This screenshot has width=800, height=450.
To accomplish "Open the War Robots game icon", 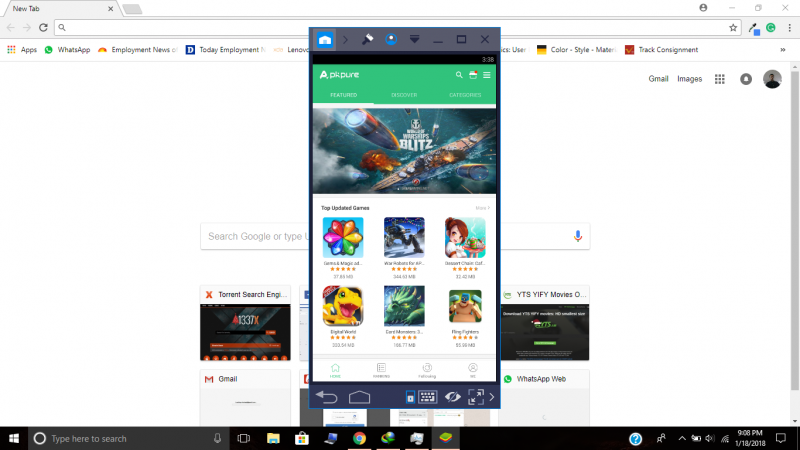I will click(x=404, y=237).
